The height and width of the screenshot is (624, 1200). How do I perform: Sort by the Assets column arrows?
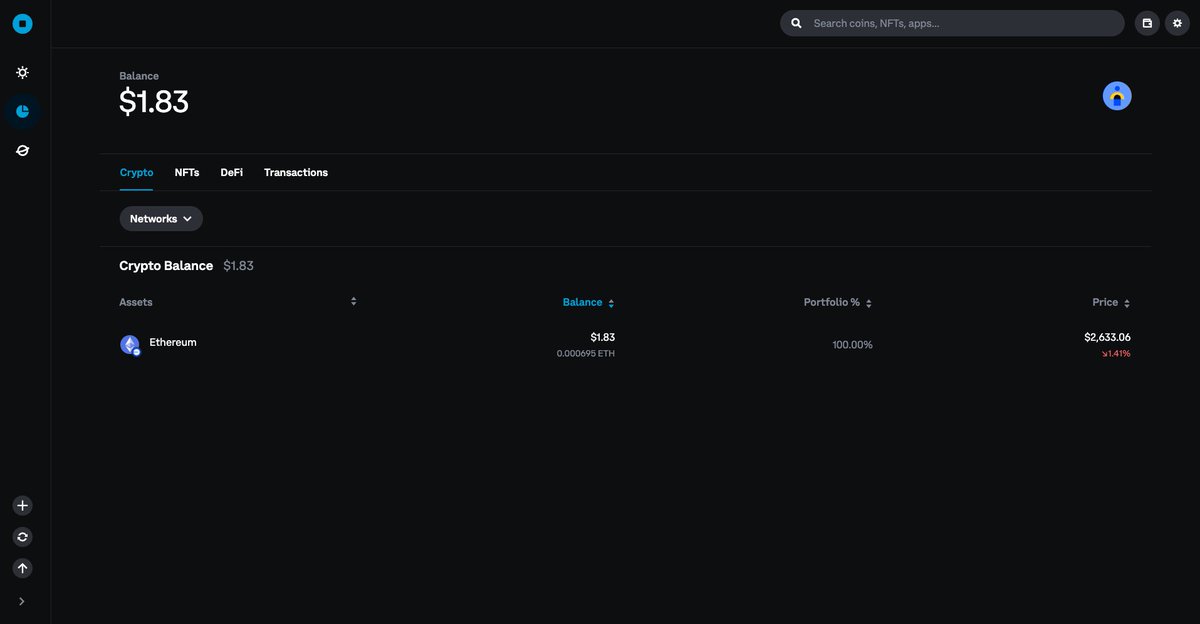tap(353, 301)
